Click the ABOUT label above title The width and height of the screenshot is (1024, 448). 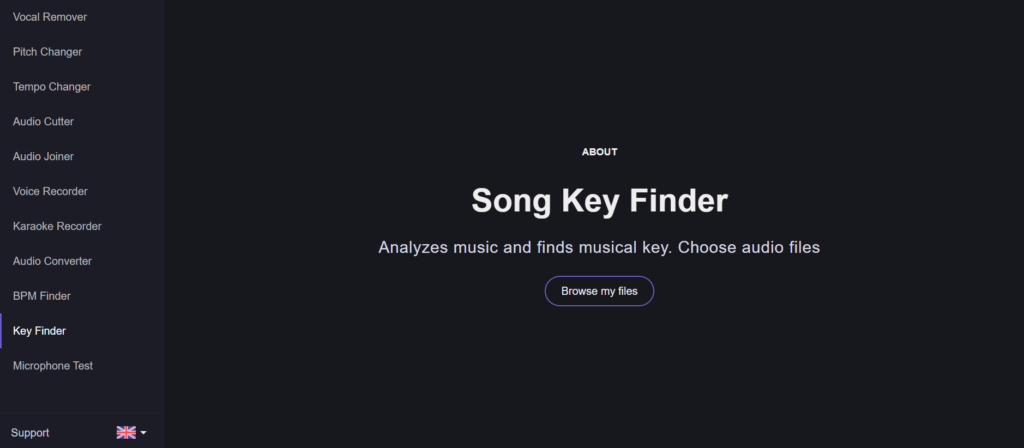click(x=600, y=152)
